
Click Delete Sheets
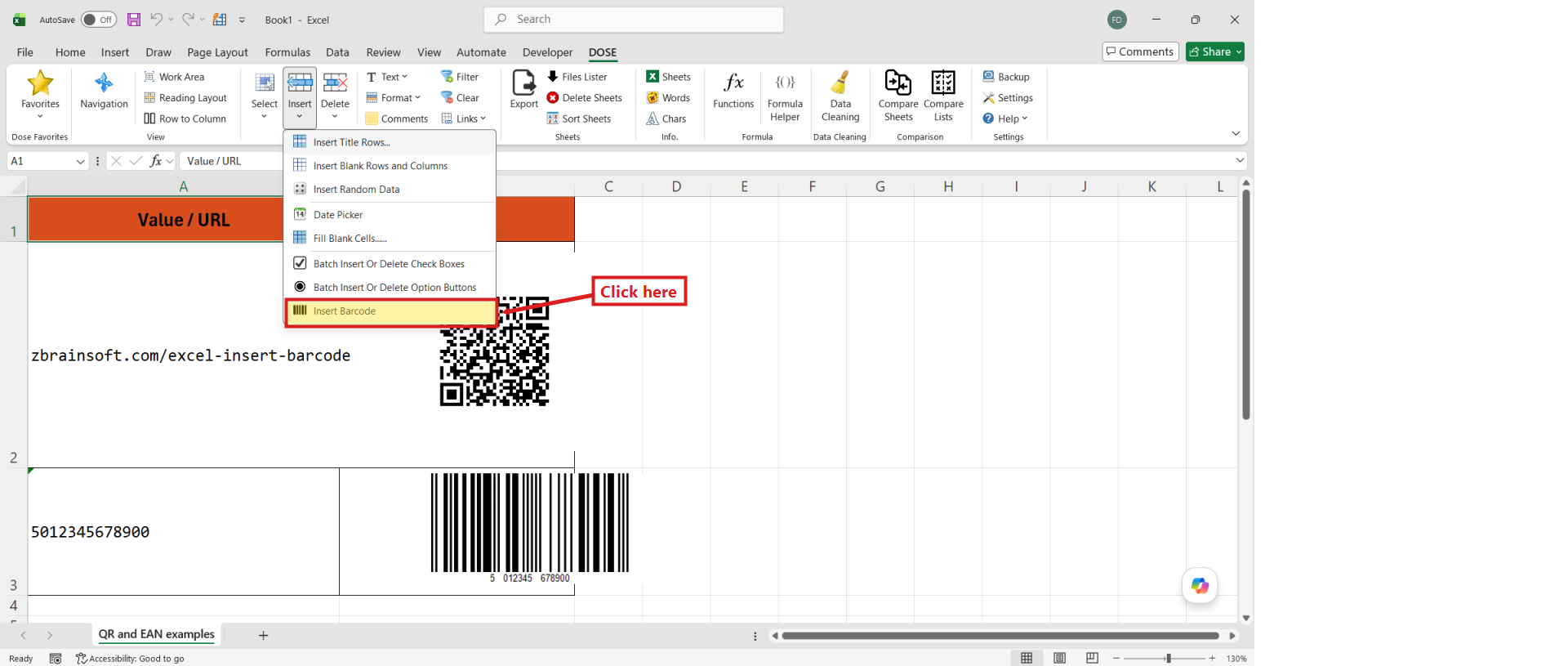pos(585,98)
